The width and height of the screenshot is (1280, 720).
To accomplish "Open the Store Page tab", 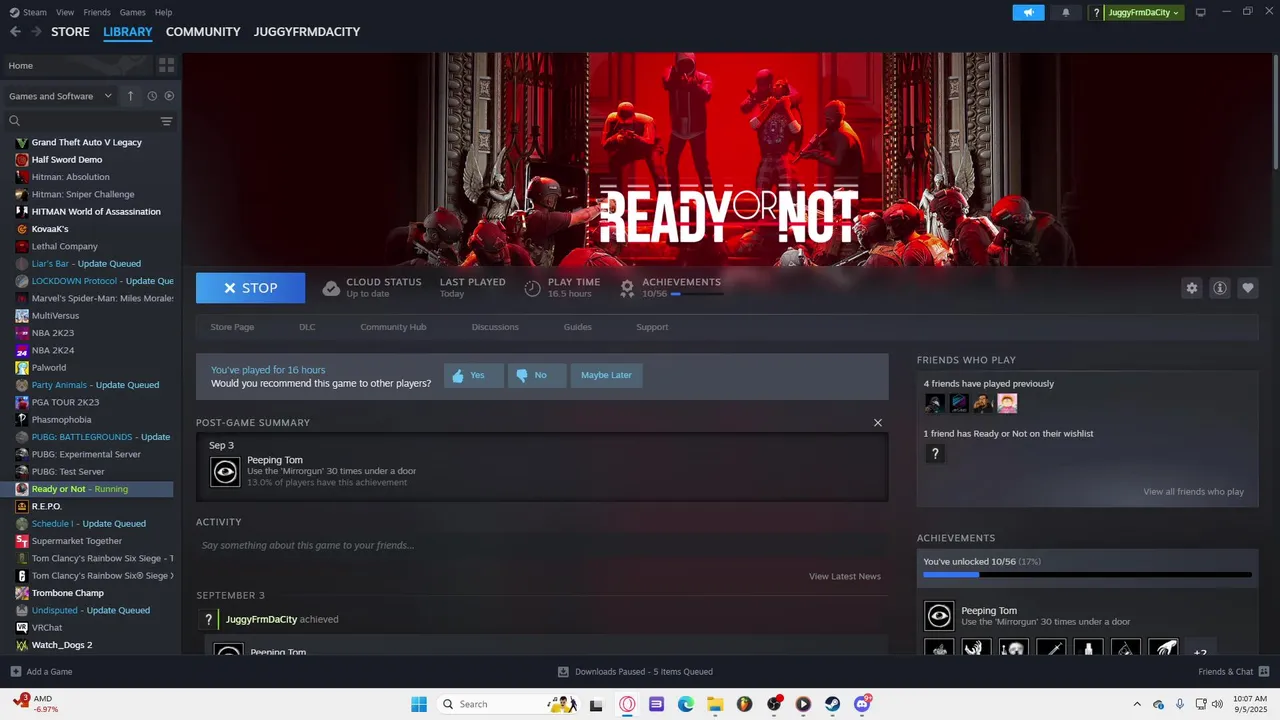I will coord(232,327).
